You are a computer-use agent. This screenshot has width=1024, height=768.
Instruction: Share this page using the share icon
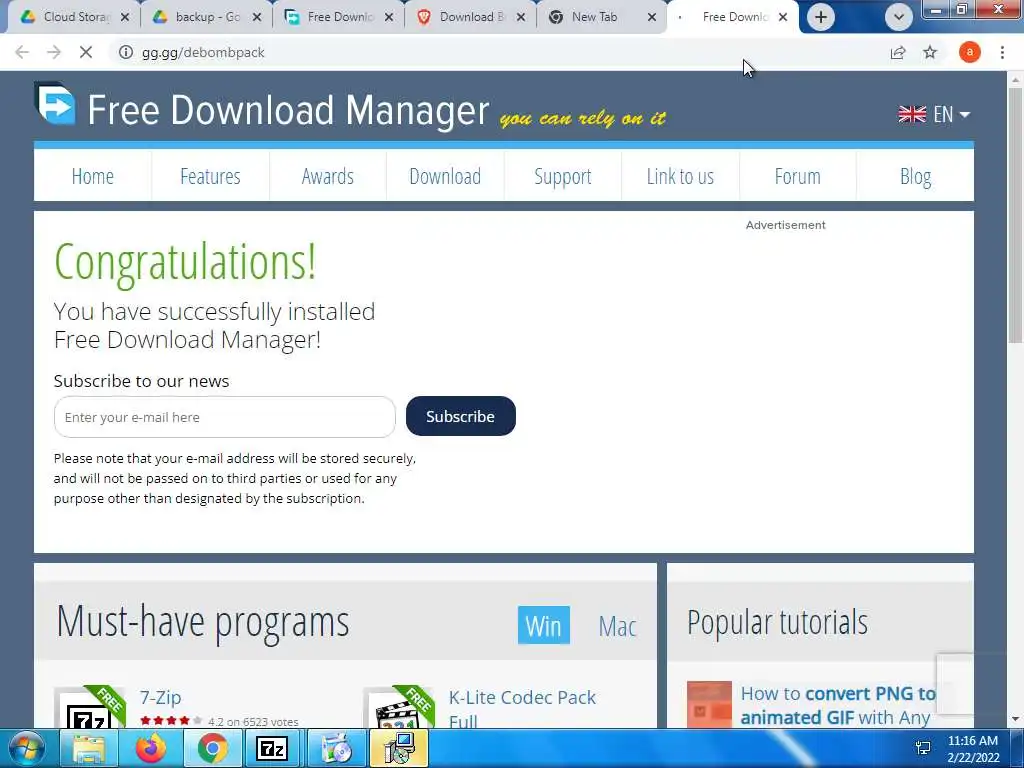point(898,52)
